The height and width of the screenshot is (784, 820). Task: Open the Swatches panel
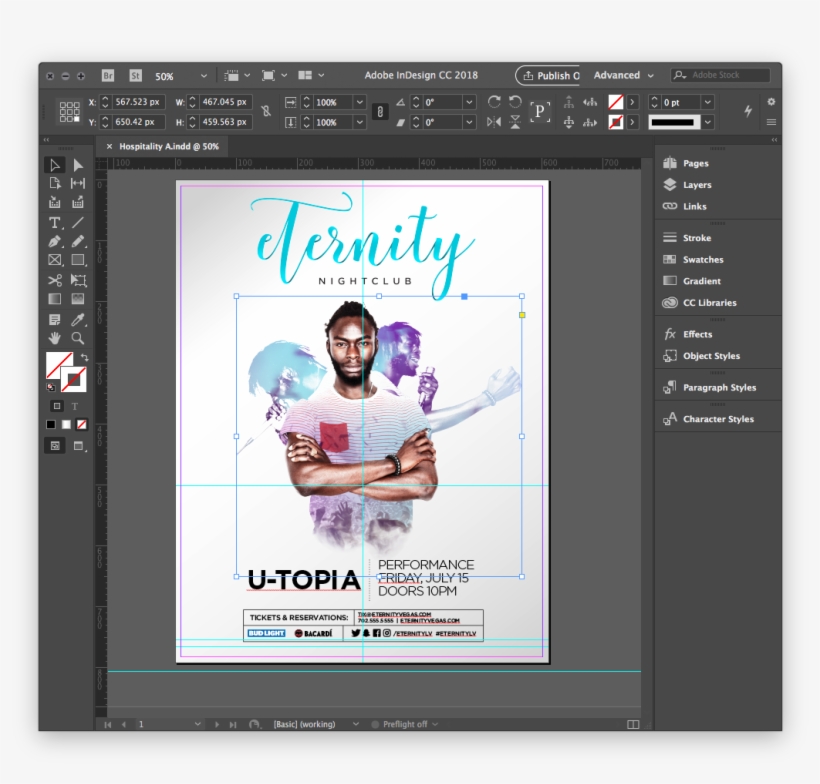(x=694, y=259)
